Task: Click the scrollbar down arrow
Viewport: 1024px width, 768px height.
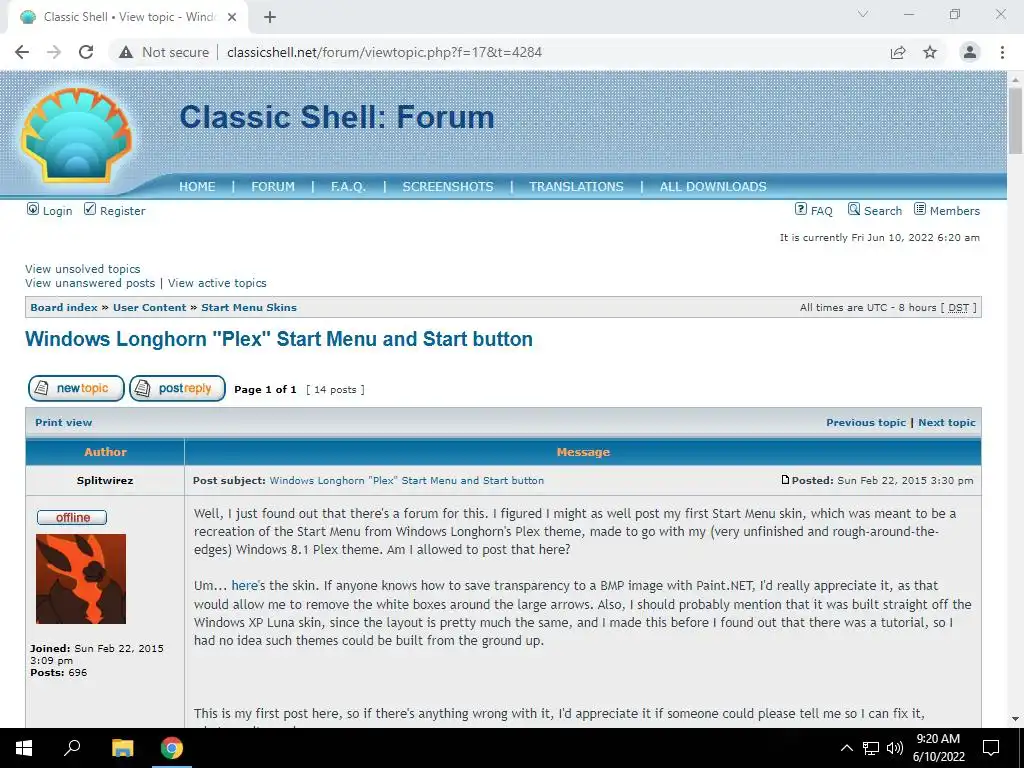Action: 1015,720
